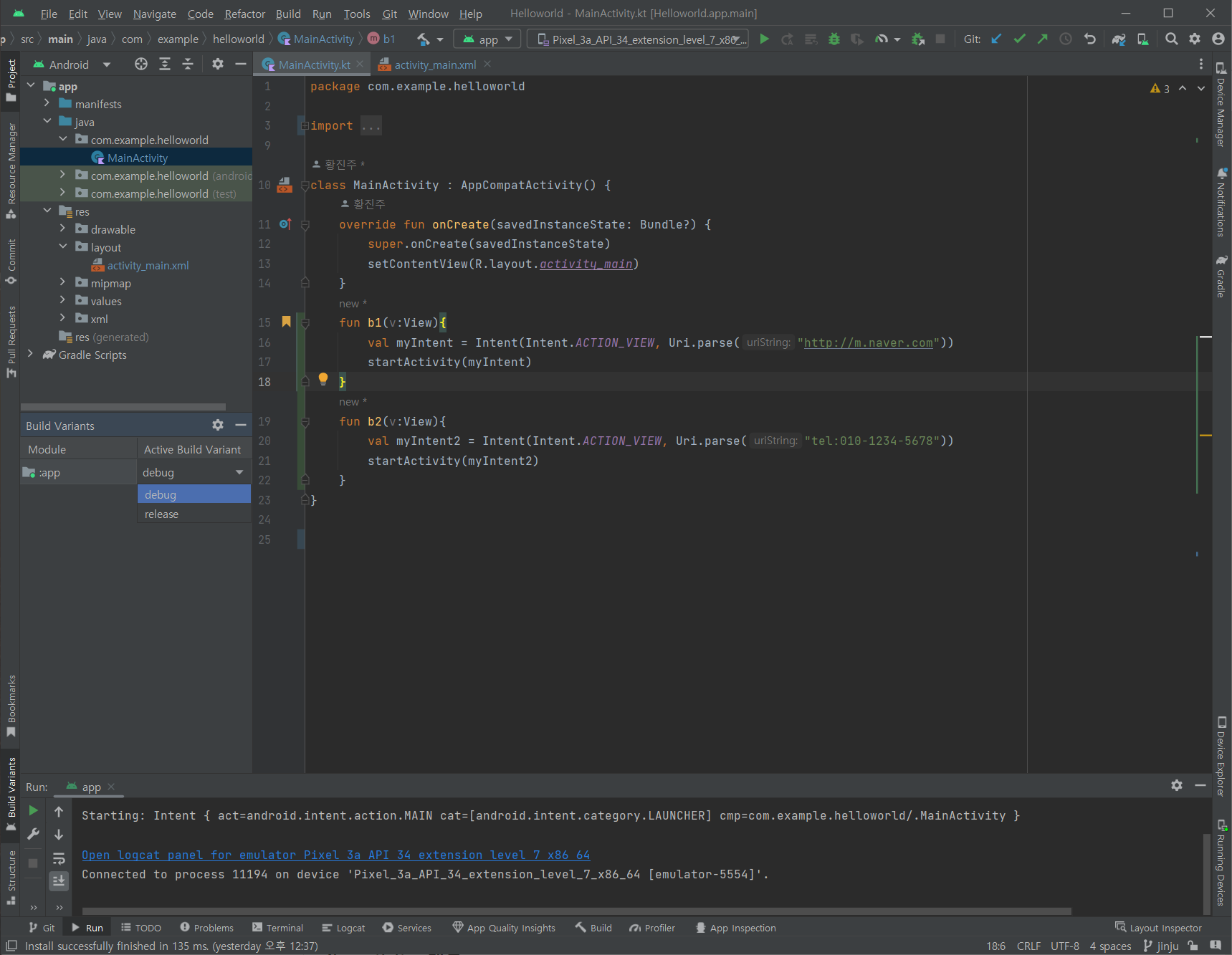The width and height of the screenshot is (1232, 955).
Task: Open the Logcat tool window tab
Action: 343,928
